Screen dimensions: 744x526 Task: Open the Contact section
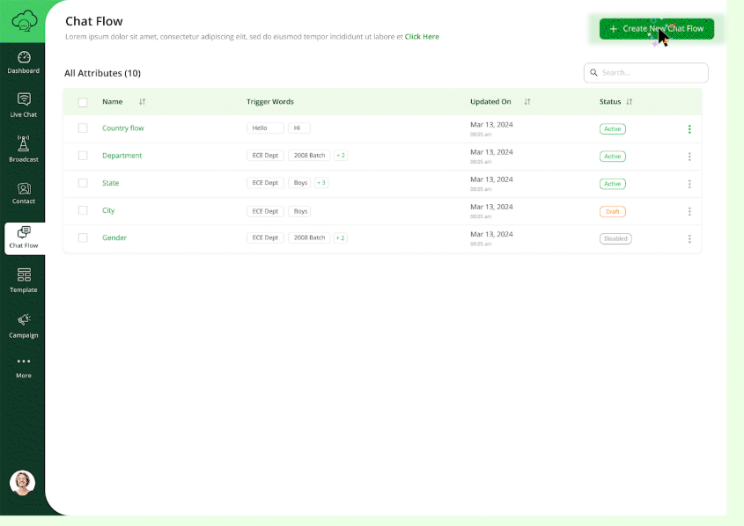(24, 193)
